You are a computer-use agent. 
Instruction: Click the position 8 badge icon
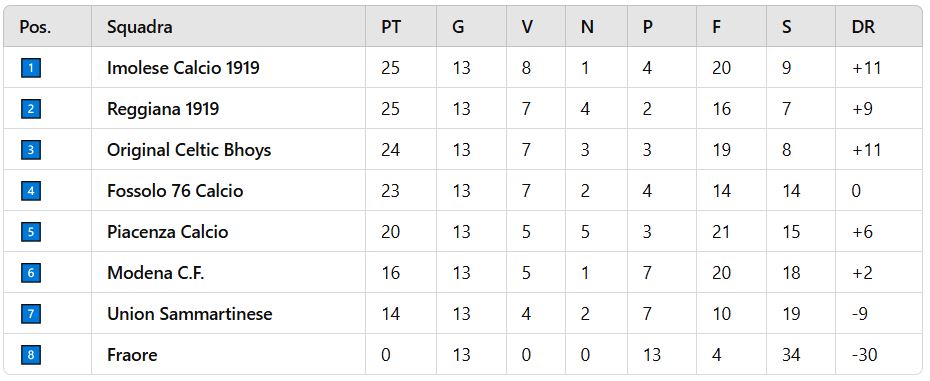[31, 355]
